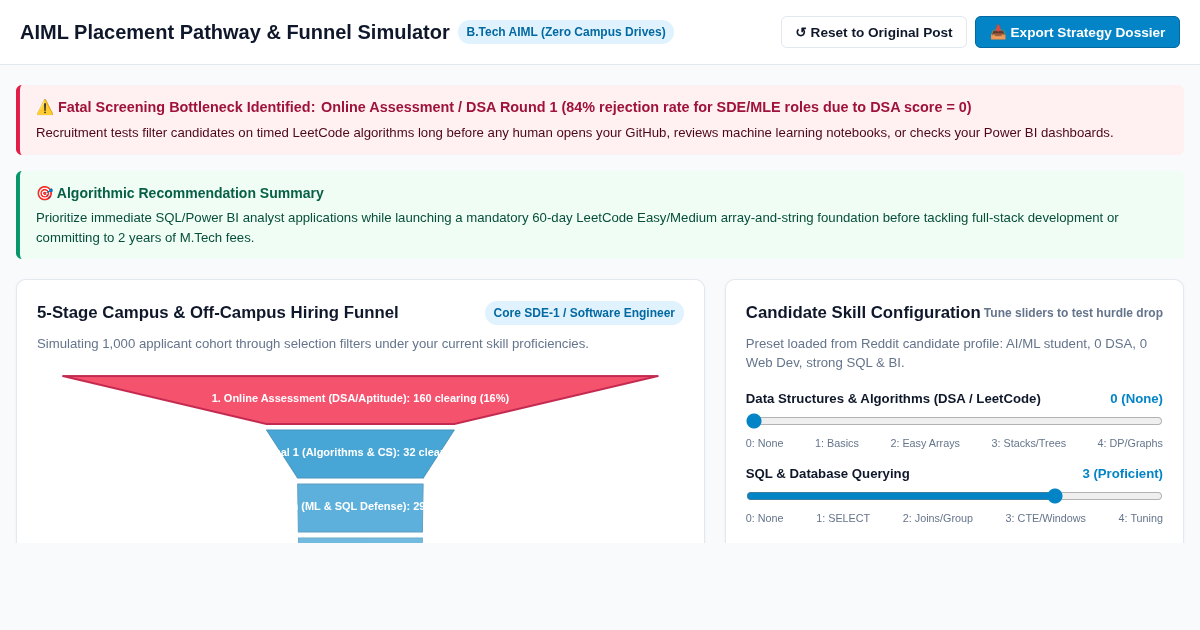The height and width of the screenshot is (630, 1200).
Task: Click the '4: DP/Graphs' slider label
Action: (1130, 443)
